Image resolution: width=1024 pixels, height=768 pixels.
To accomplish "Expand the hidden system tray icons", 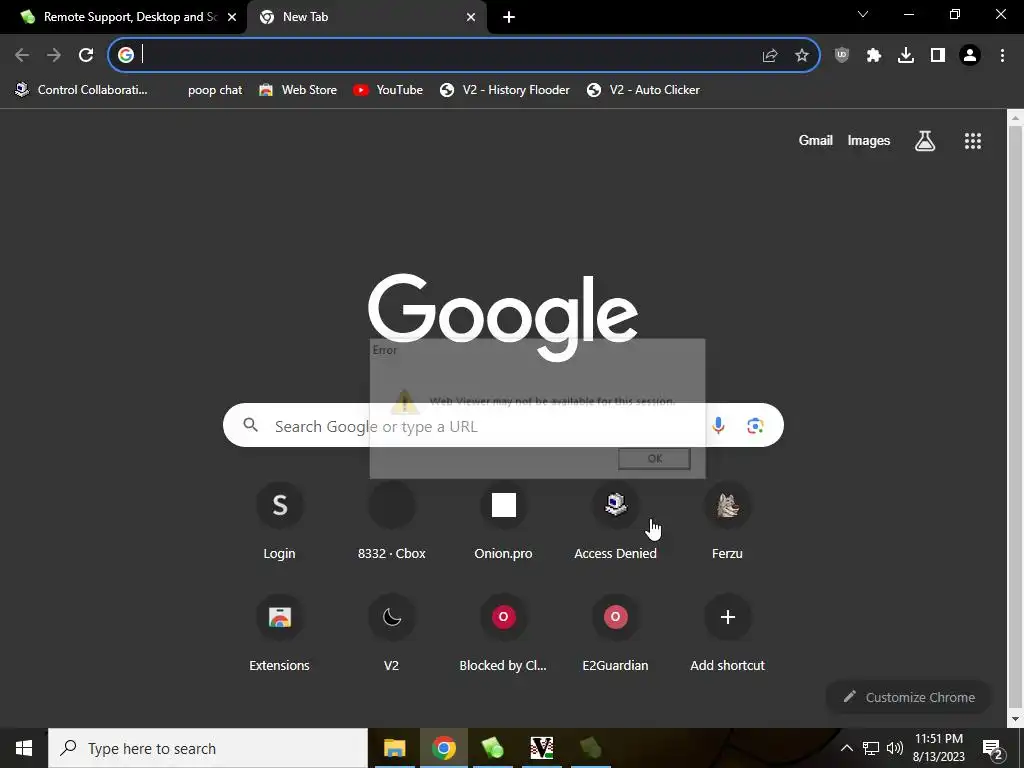I will point(846,748).
